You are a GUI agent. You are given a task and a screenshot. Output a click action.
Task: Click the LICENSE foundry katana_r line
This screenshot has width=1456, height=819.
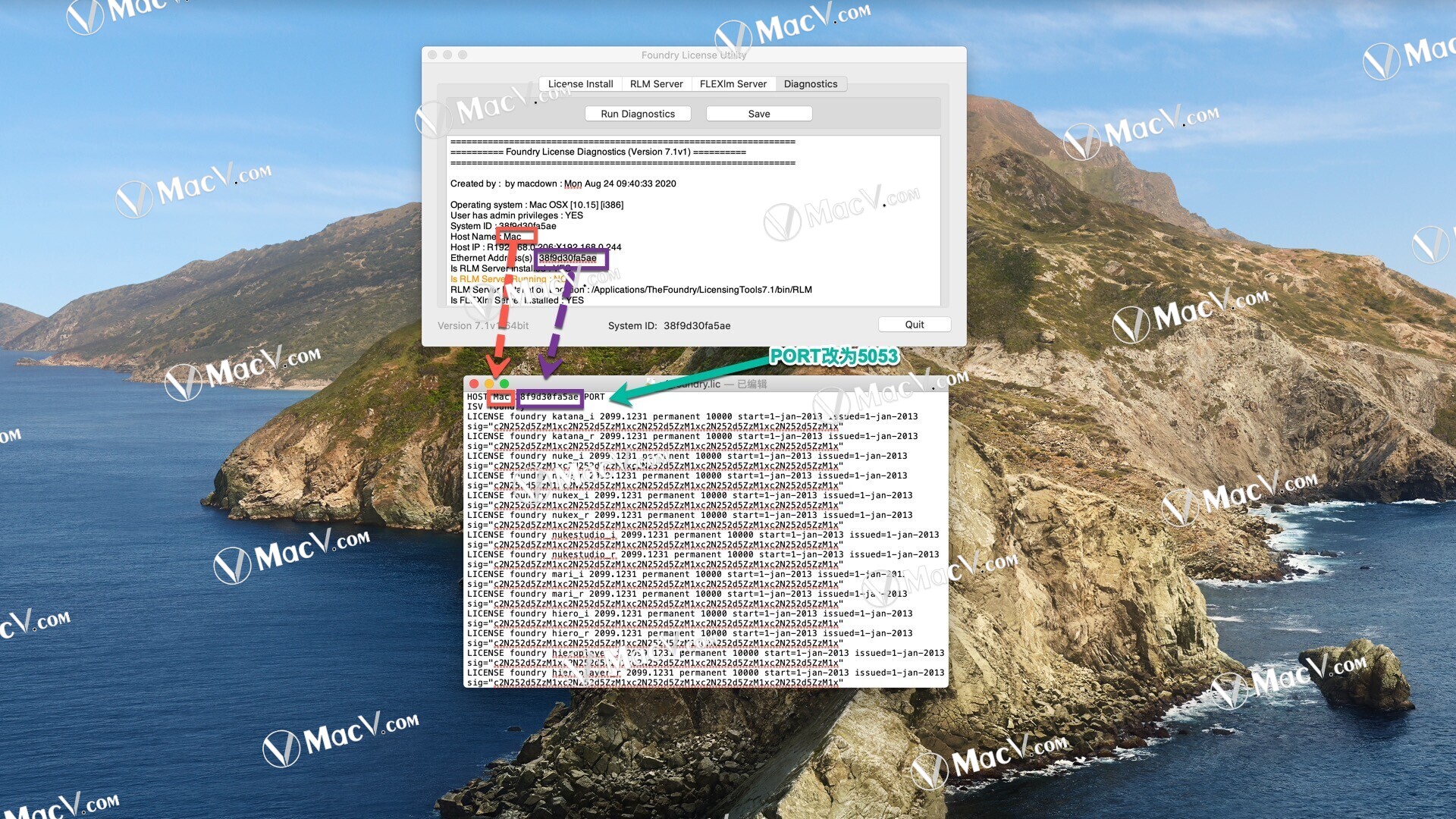[x=692, y=436]
